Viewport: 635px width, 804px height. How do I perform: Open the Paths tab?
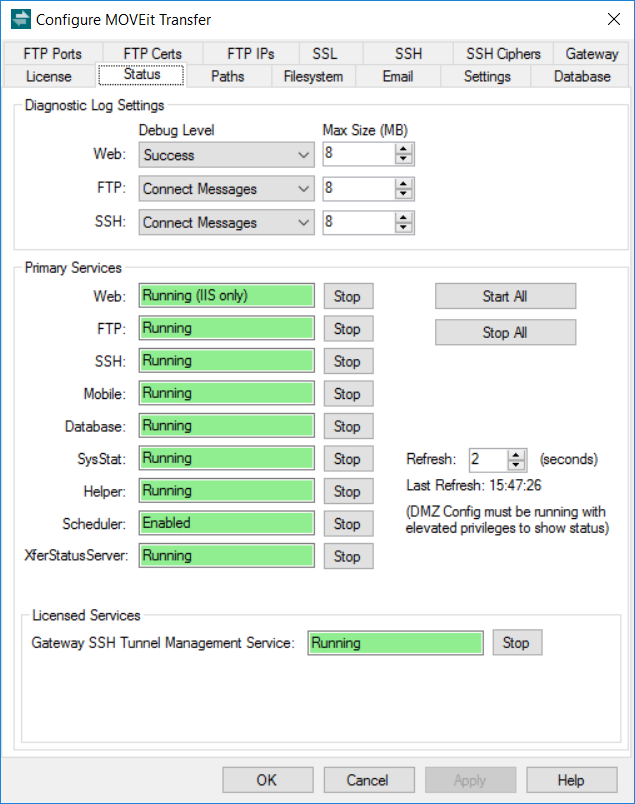click(228, 76)
